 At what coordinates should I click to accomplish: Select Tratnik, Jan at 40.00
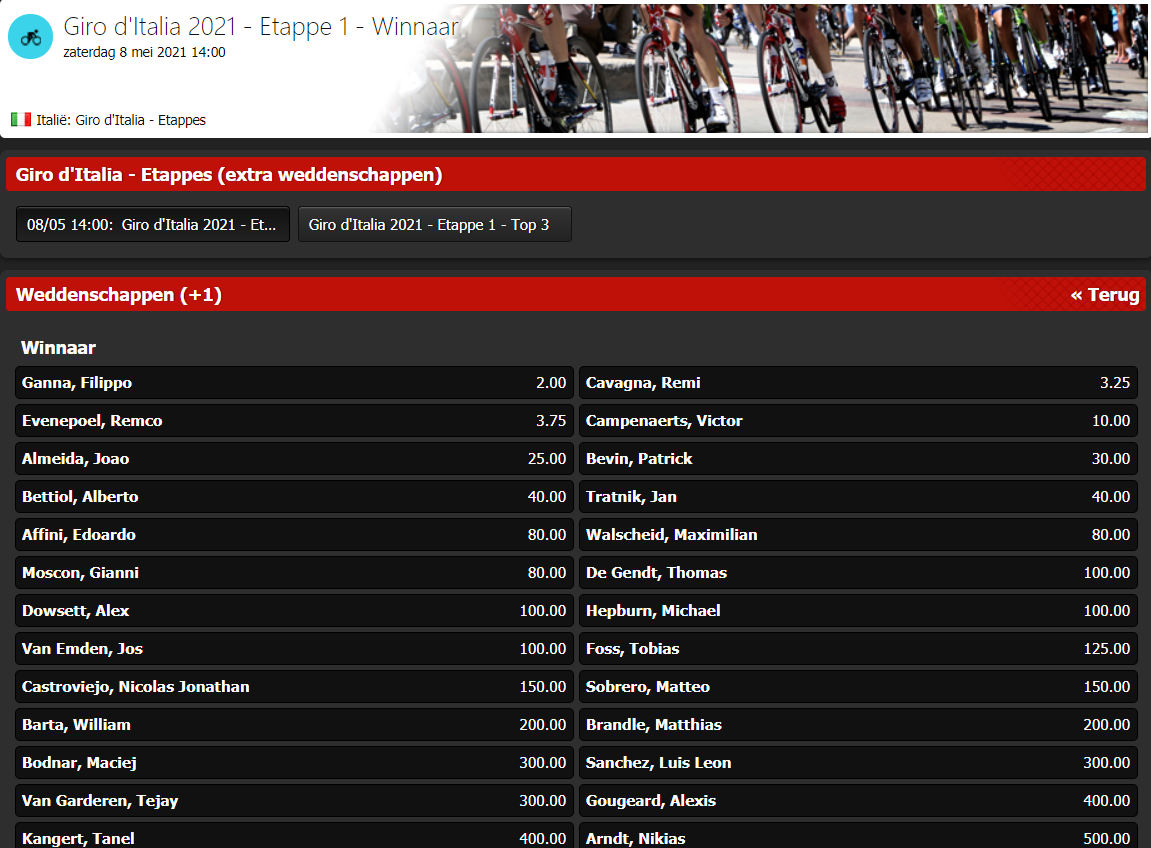(x=858, y=497)
